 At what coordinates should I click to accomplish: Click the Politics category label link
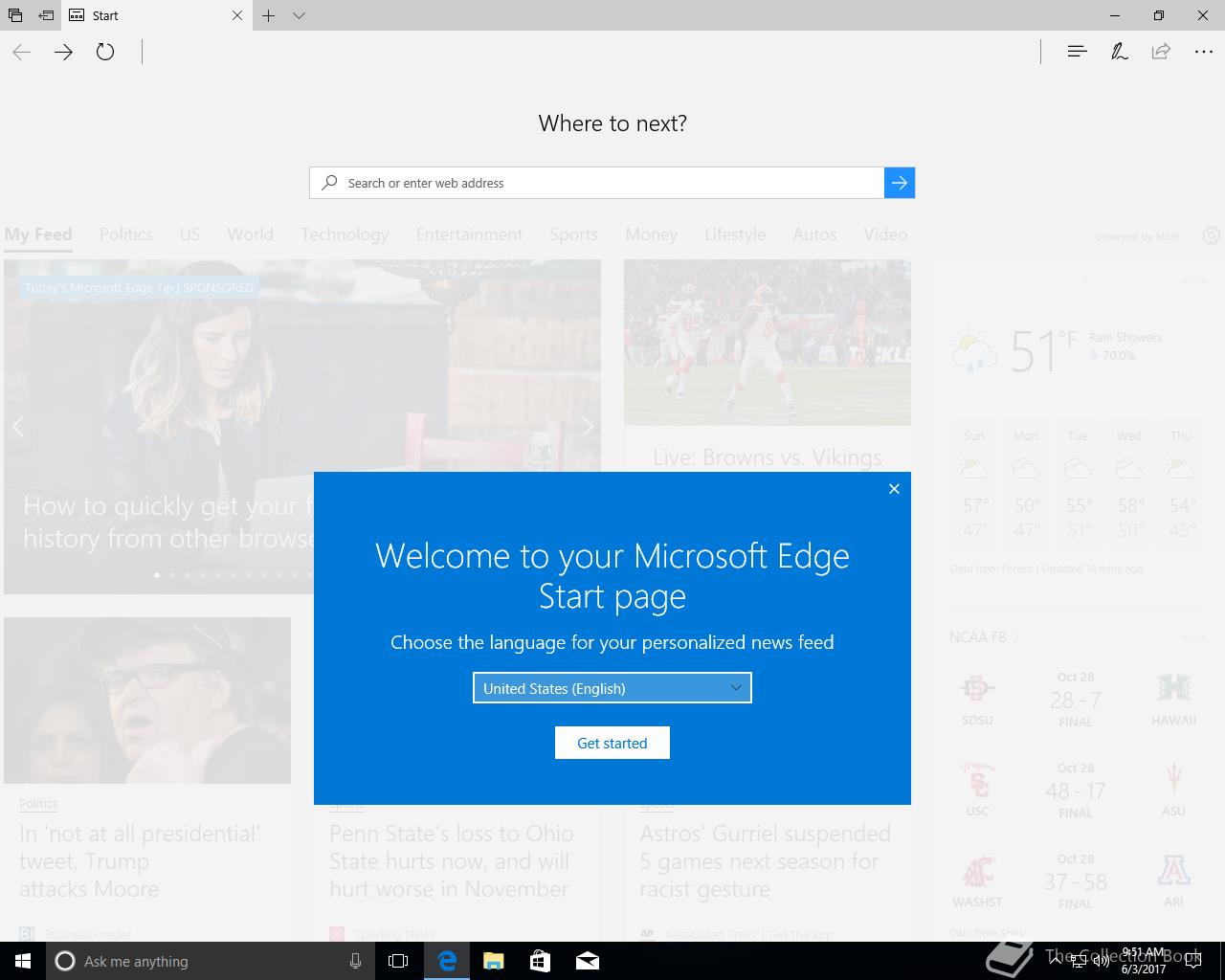point(38,804)
